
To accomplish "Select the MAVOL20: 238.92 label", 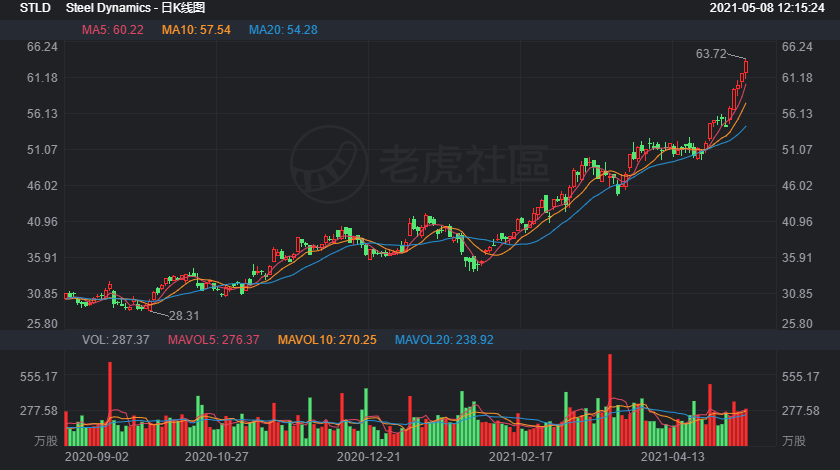I will click(x=444, y=340).
